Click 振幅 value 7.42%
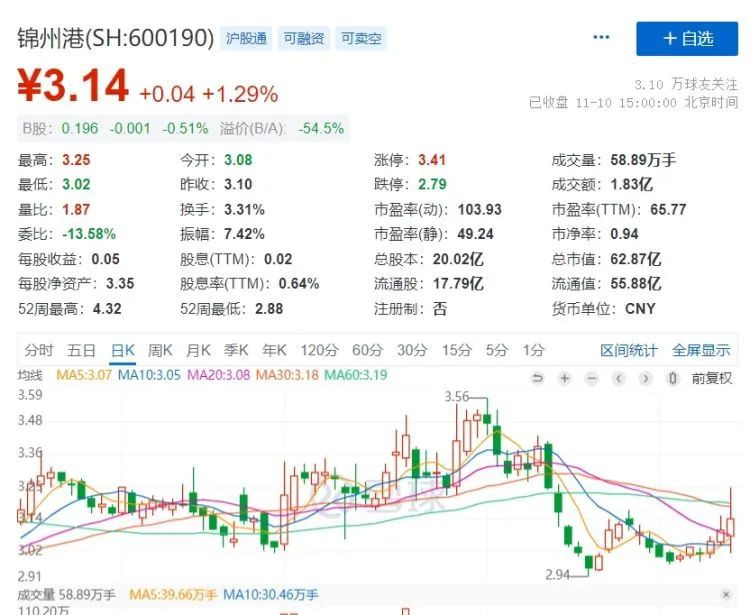Screen dimensions: 750x615 pyautogui.click(x=244, y=234)
